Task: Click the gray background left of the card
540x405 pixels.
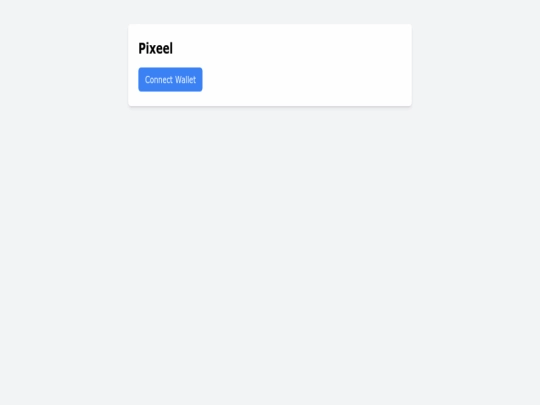Action: (64, 65)
